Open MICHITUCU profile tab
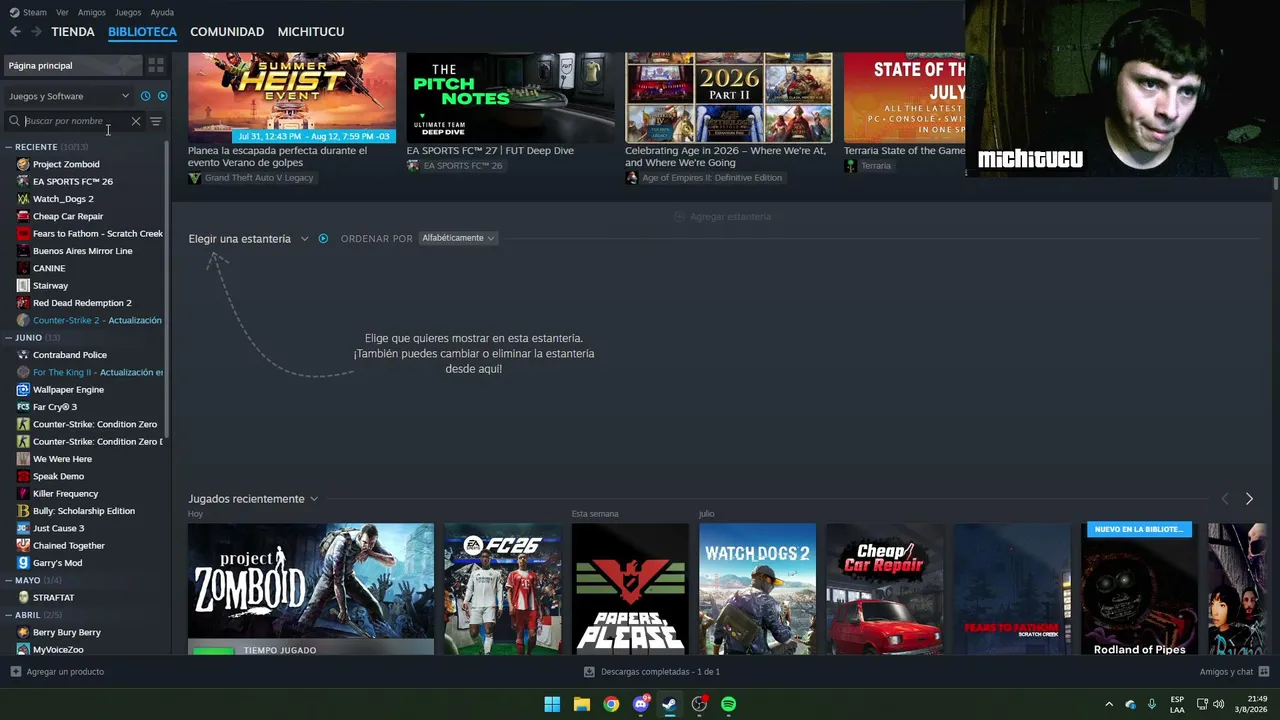Image resolution: width=1280 pixels, height=720 pixels. coord(311,32)
